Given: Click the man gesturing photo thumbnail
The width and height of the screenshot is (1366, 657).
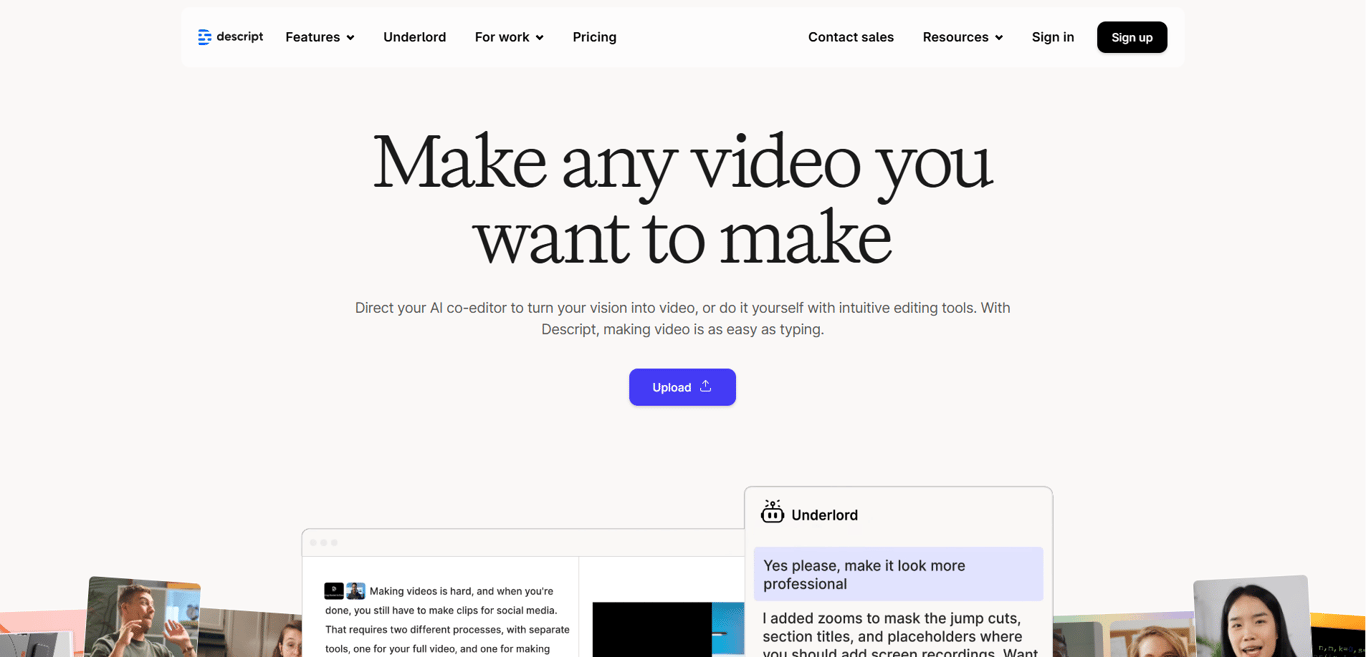Looking at the screenshot, I should tap(142, 617).
